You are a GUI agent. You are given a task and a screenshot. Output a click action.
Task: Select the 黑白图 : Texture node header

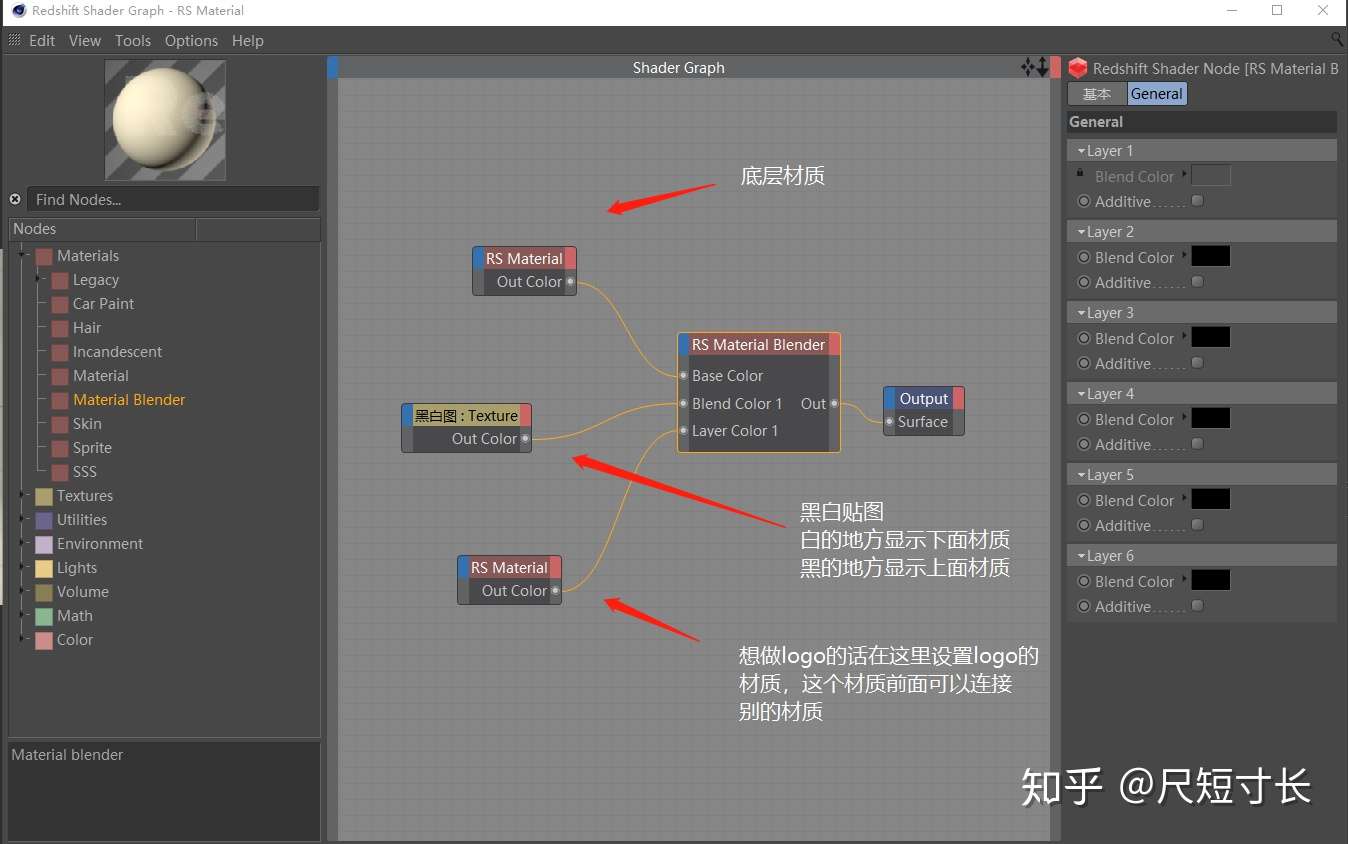(467, 415)
